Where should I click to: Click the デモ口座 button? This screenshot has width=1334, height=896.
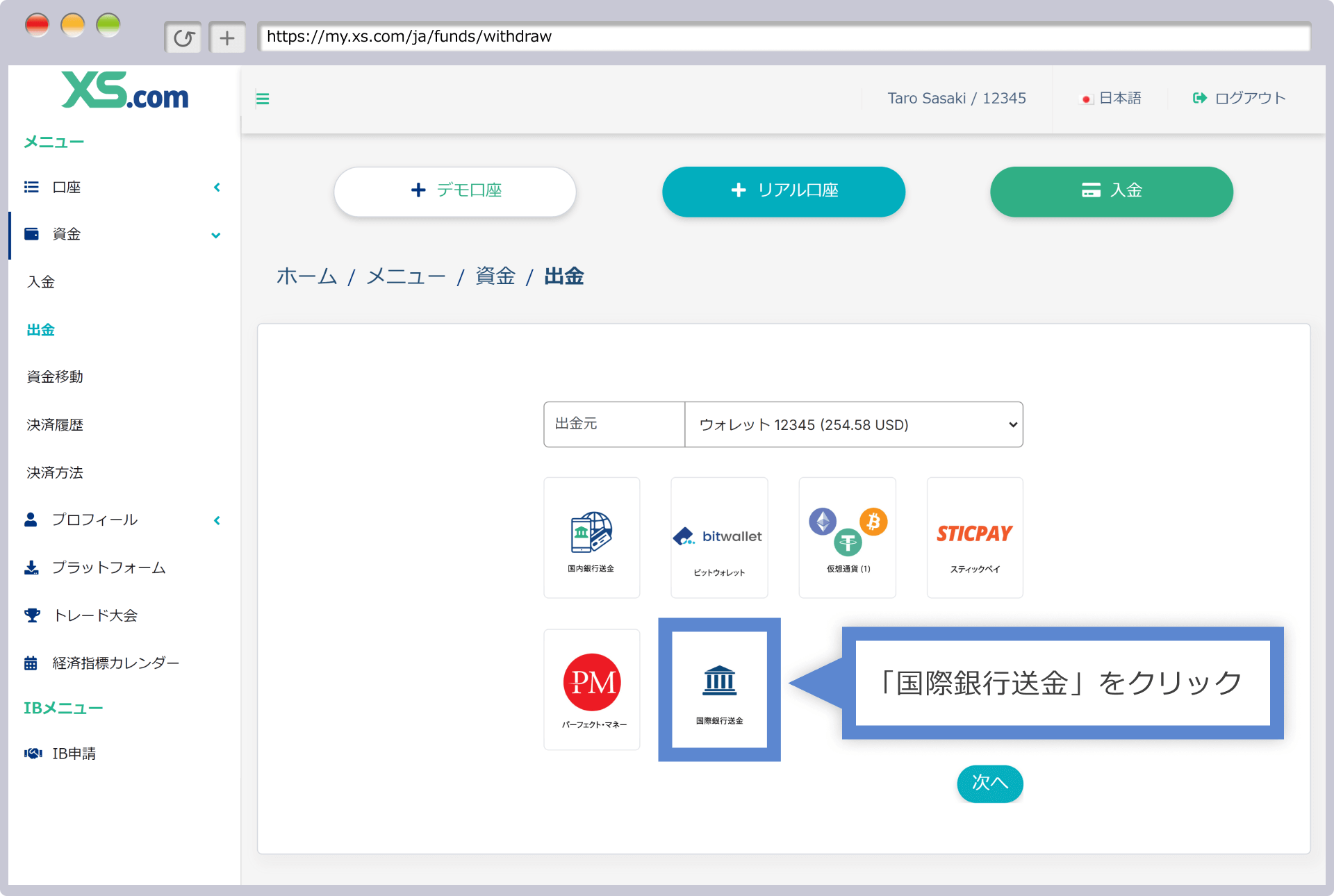[455, 191]
